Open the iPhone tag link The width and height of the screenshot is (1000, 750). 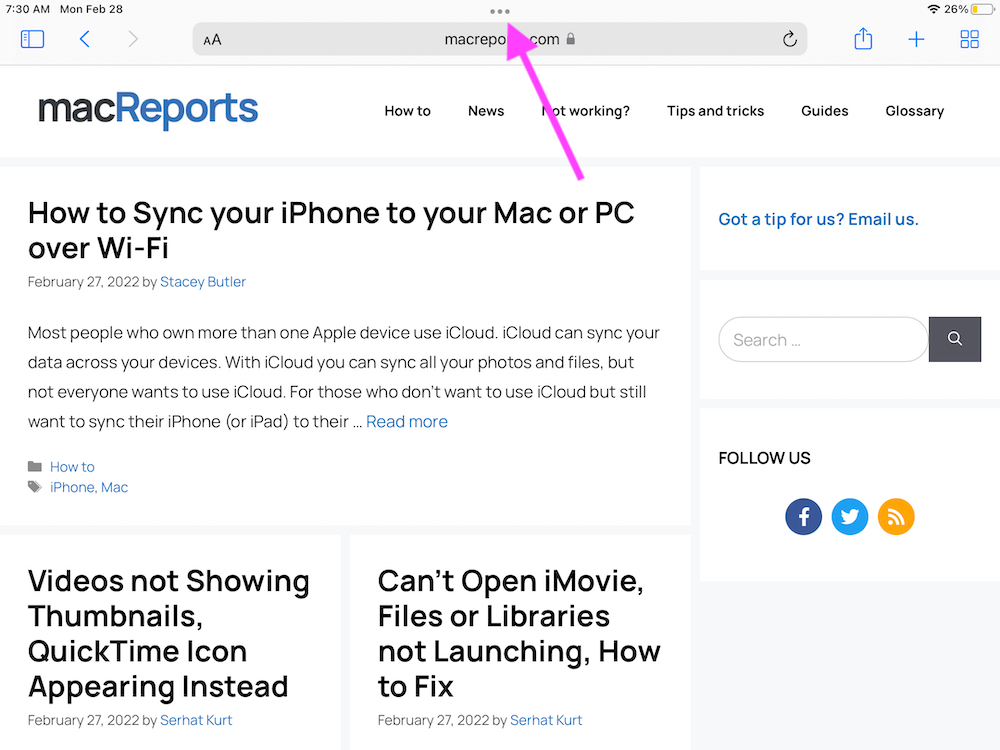pos(72,487)
